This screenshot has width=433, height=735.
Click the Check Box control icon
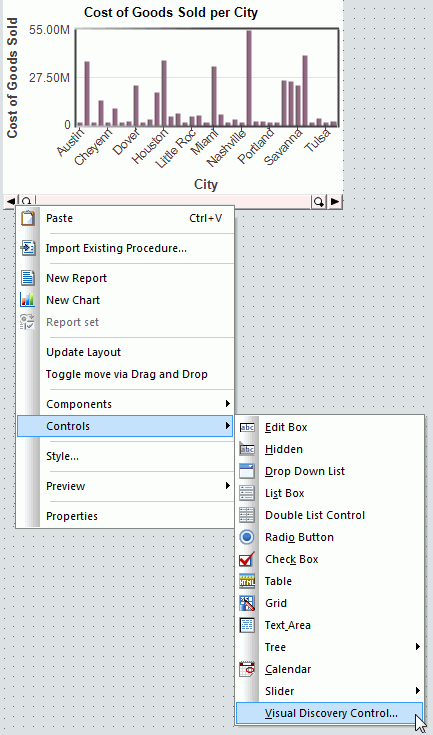247,559
